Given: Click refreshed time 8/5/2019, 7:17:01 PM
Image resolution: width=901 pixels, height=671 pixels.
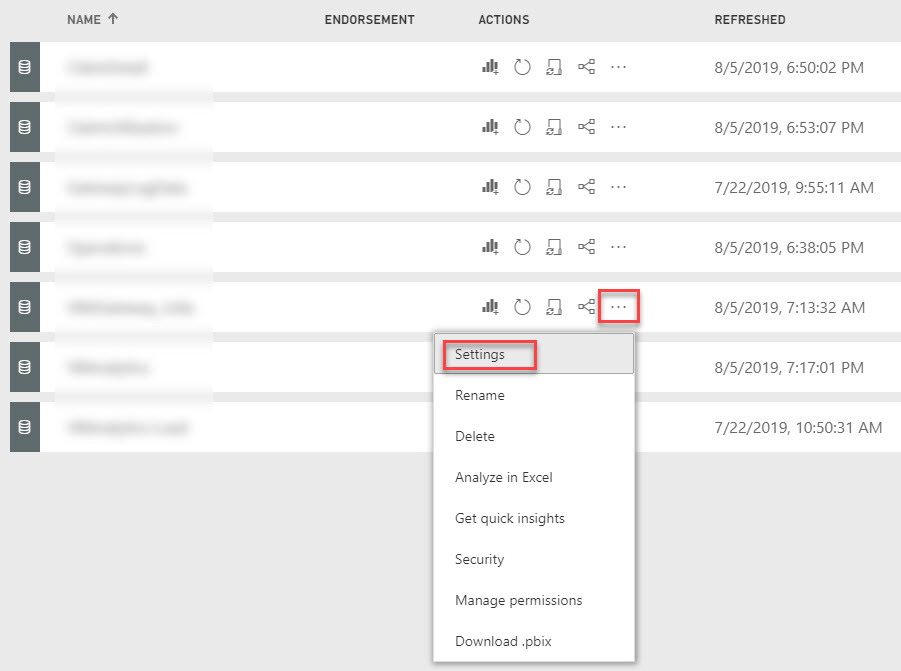Looking at the screenshot, I should 789,368.
